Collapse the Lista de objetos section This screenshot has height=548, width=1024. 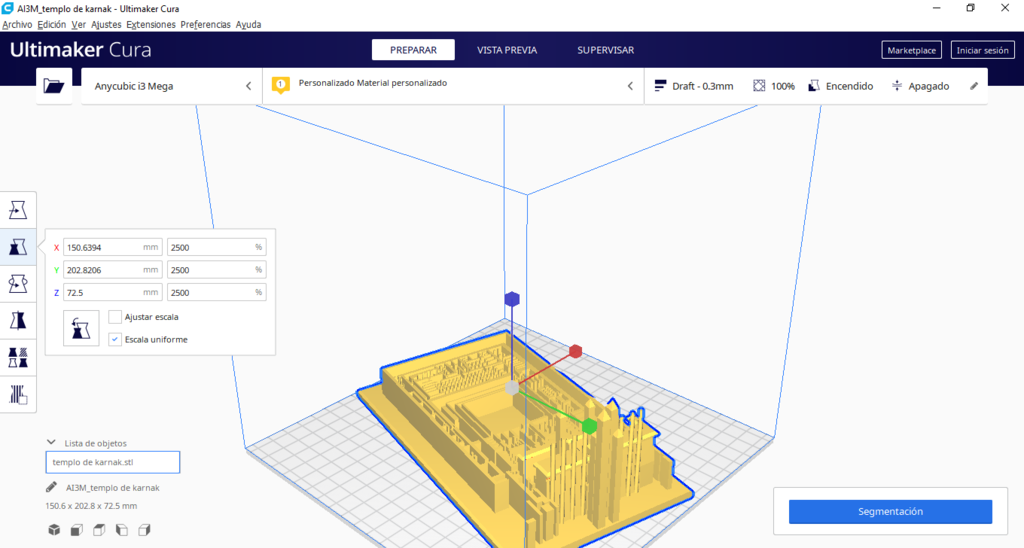tap(51, 442)
